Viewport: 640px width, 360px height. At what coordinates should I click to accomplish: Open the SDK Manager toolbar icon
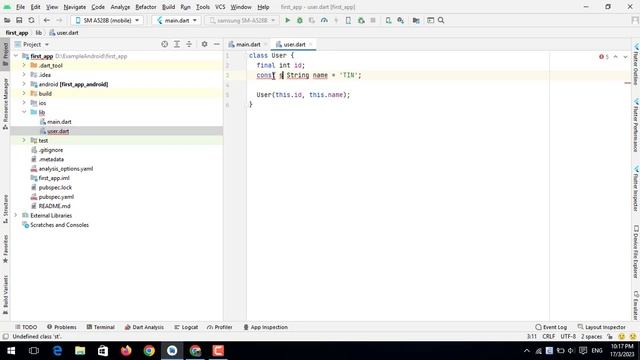click(400, 20)
